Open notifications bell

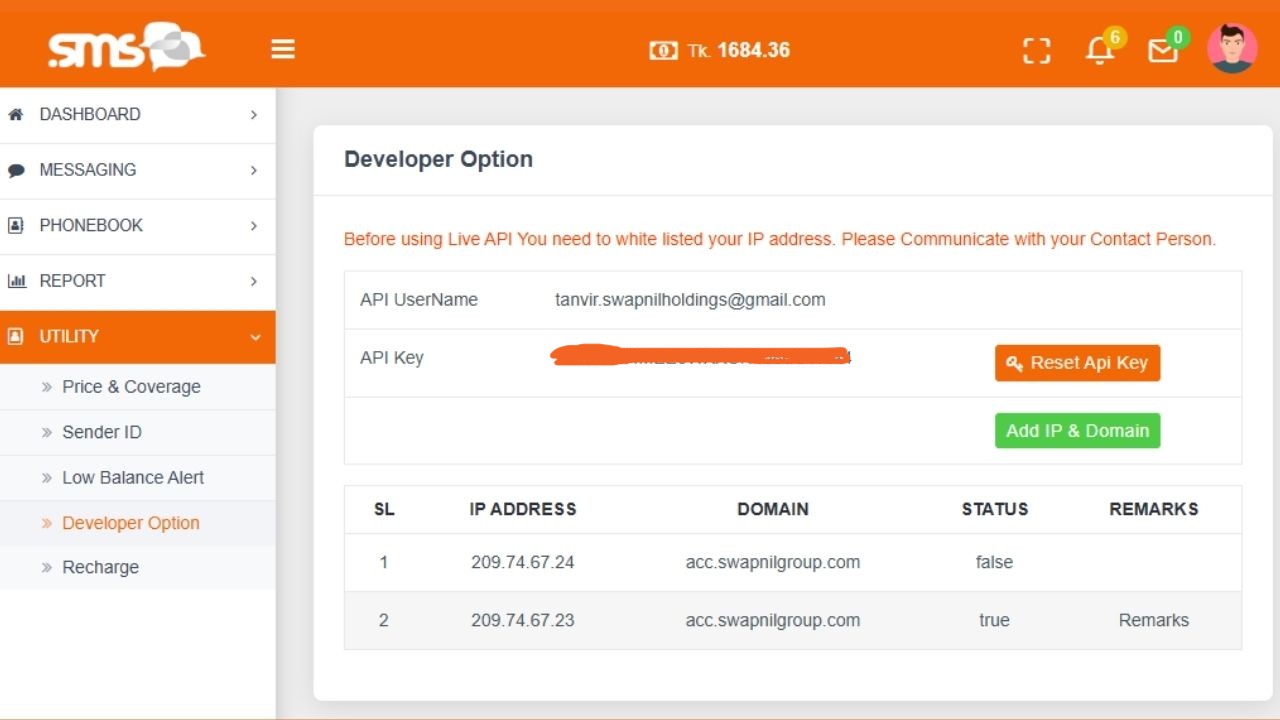[1100, 50]
